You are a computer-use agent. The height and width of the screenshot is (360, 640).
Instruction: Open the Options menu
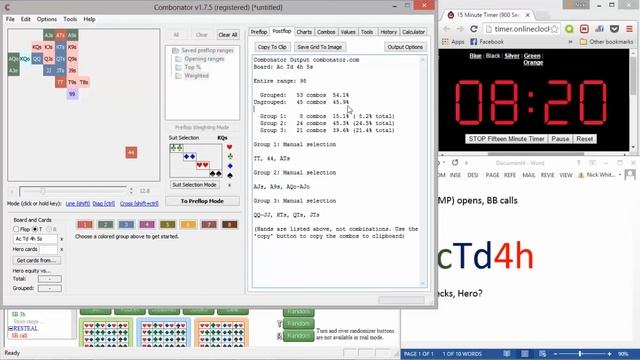tap(47, 19)
